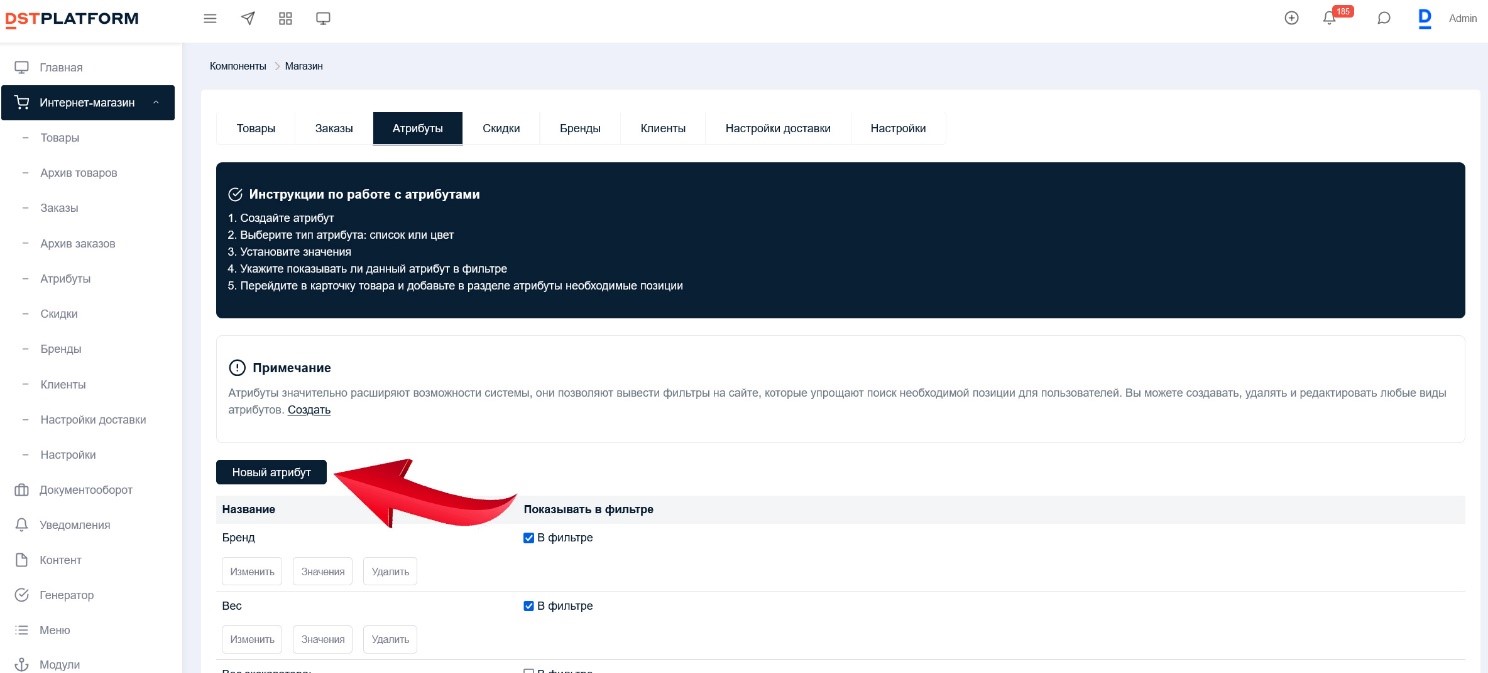The width and height of the screenshot is (1488, 673).
Task: Uncheck 'В фильтре' checkbox for Бренд
Action: click(x=529, y=538)
